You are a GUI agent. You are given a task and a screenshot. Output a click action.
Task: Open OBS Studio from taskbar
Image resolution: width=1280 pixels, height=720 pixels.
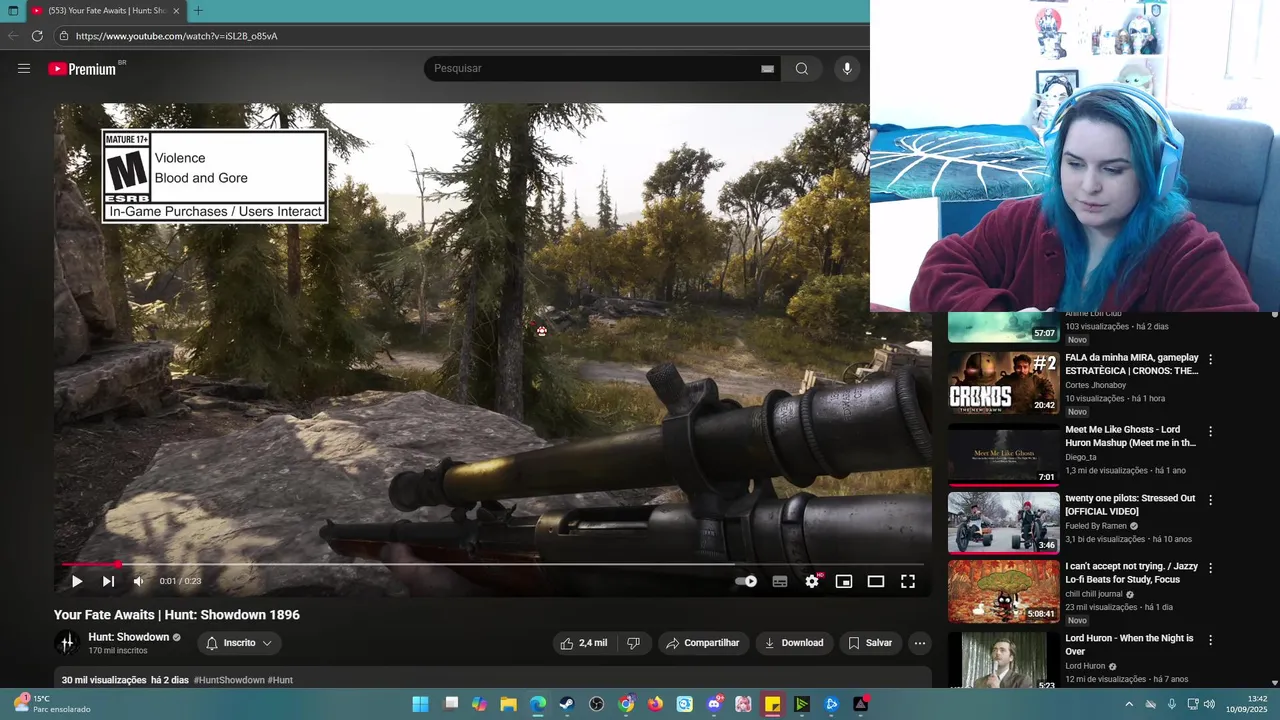(597, 704)
